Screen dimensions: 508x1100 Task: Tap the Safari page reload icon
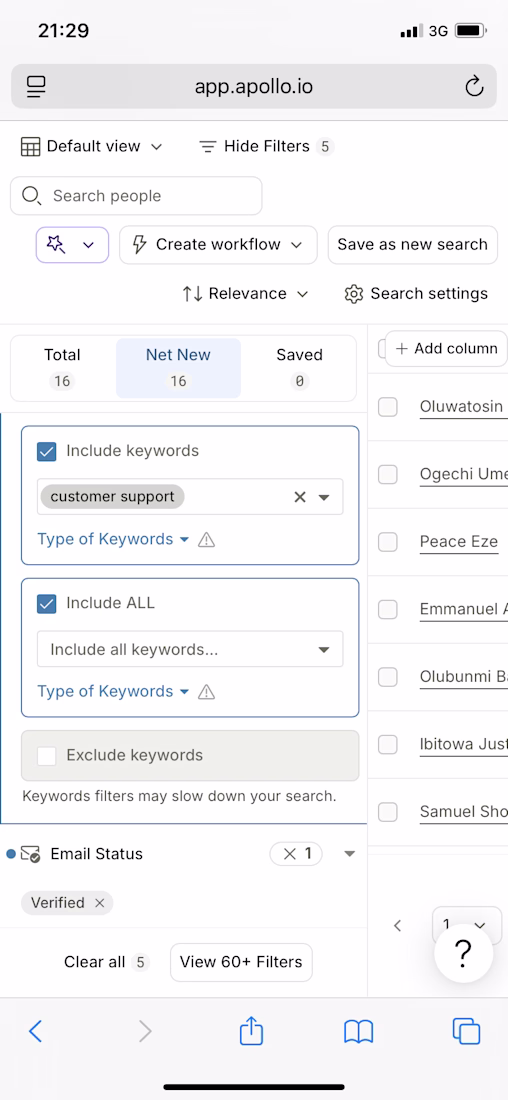pos(474,87)
